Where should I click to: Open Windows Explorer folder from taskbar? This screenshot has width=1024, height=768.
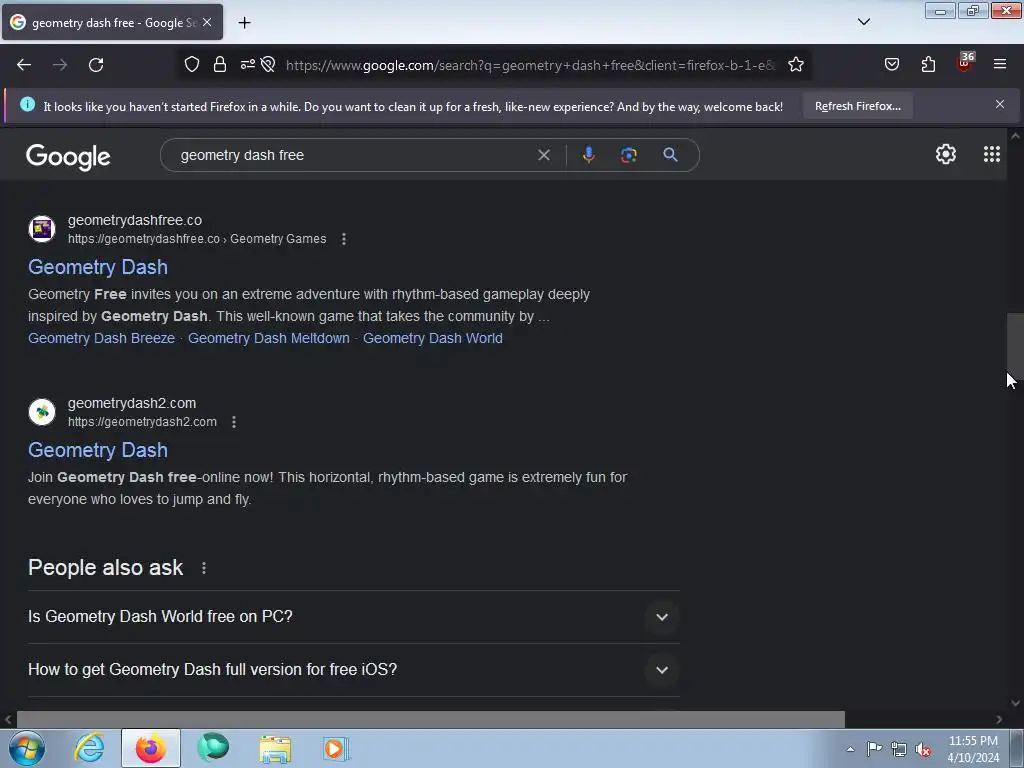point(275,748)
